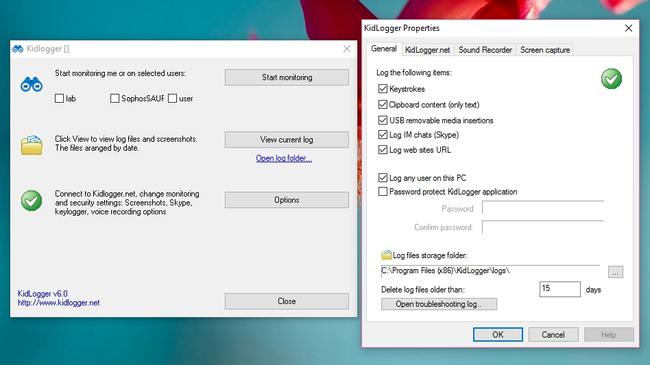Enable Password protect KidLogger application
650x365 pixels.
pyautogui.click(x=383, y=192)
